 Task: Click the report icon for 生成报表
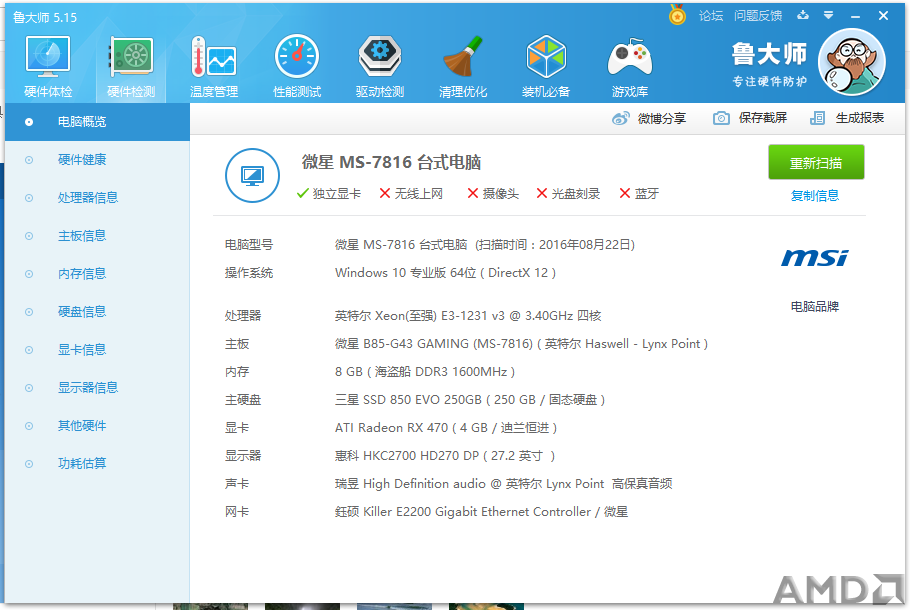pyautogui.click(x=817, y=118)
